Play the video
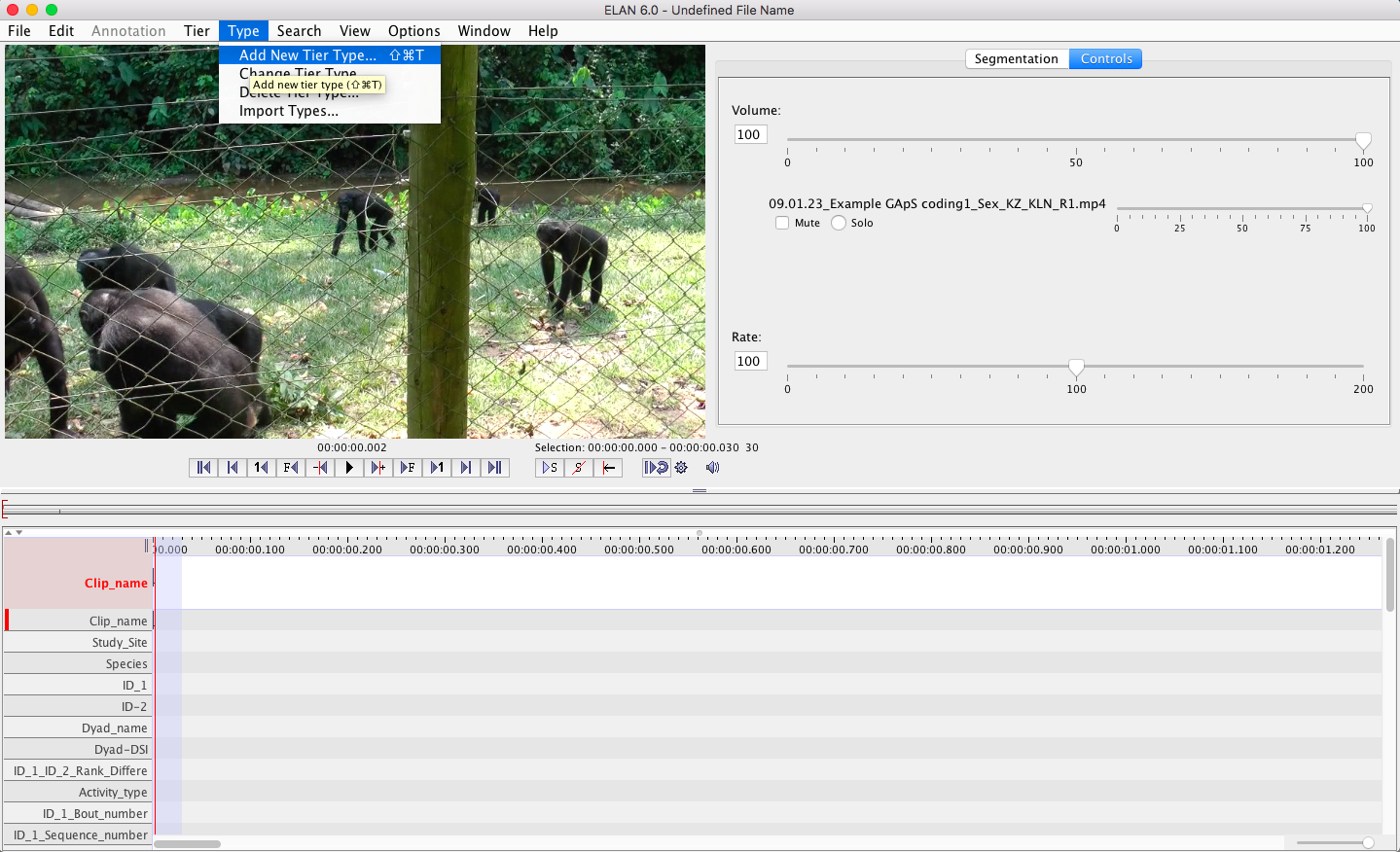The width and height of the screenshot is (1400, 852). click(349, 468)
